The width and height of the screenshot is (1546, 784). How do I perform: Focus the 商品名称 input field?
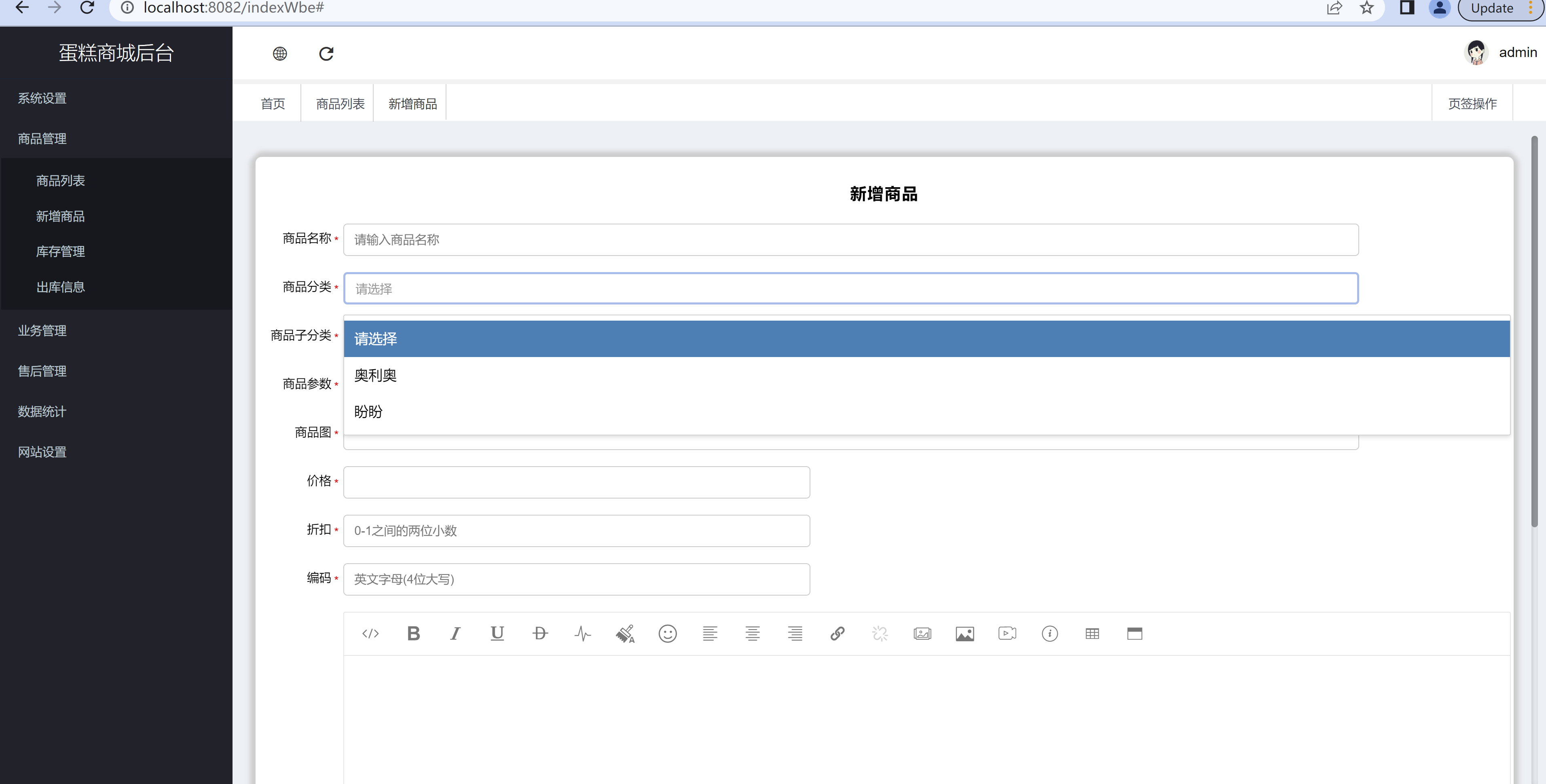[x=850, y=240]
